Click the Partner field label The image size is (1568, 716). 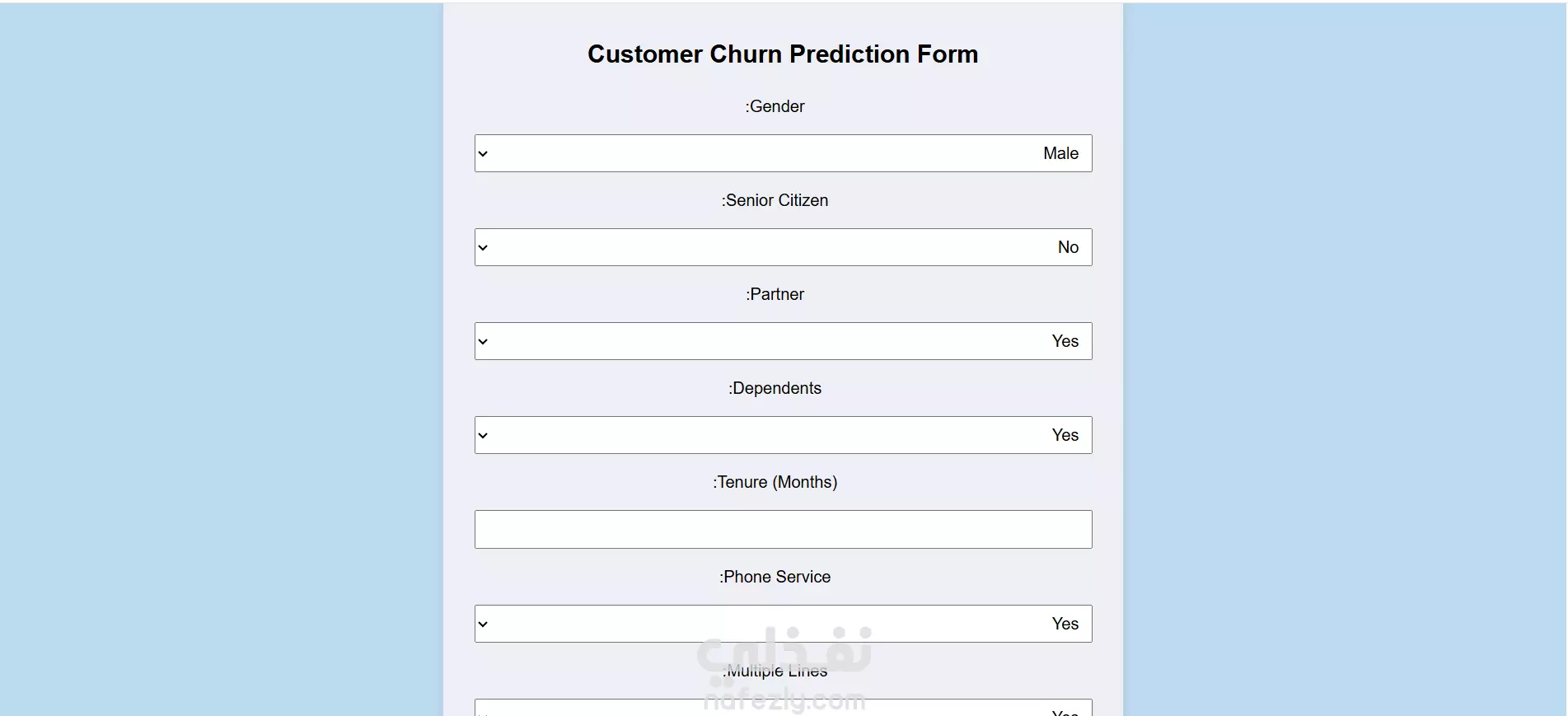click(775, 295)
